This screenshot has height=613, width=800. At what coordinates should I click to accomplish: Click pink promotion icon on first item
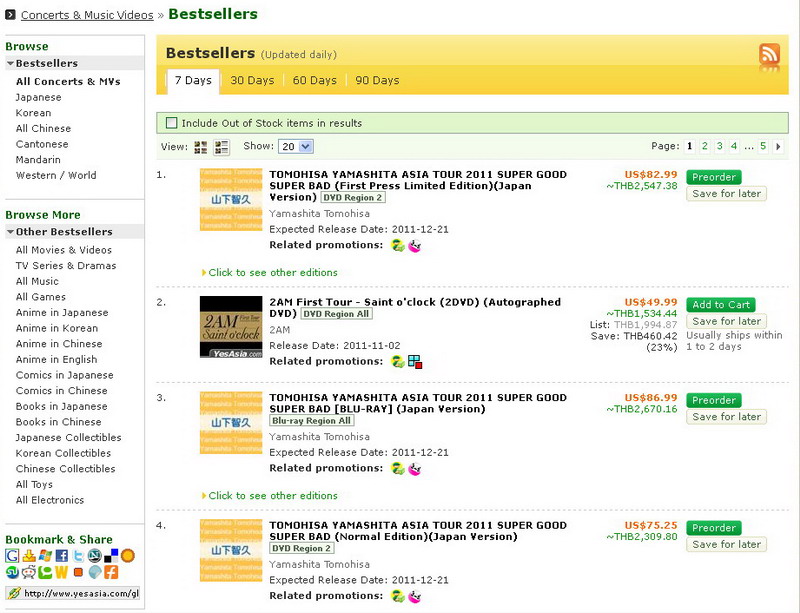415,246
